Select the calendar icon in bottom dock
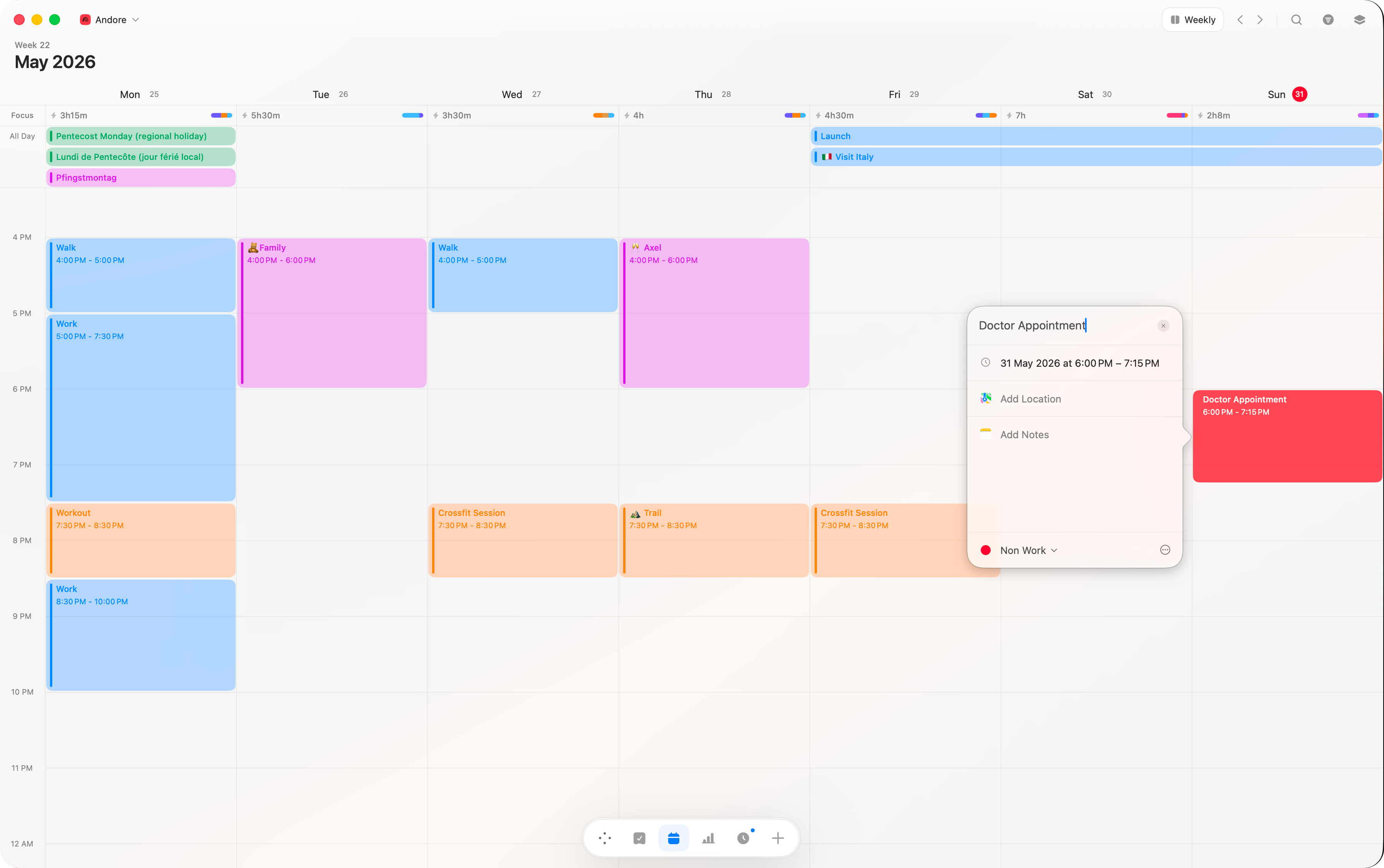This screenshot has width=1384, height=868. click(673, 838)
